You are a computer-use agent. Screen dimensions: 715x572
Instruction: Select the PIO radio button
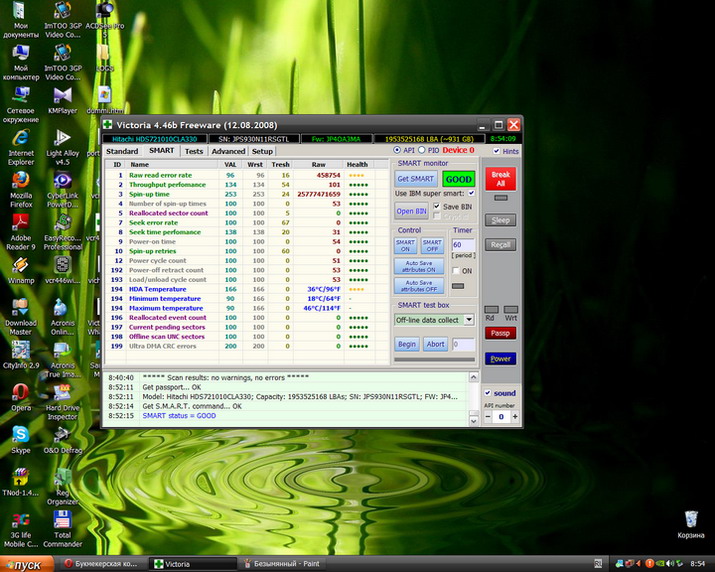pos(422,151)
